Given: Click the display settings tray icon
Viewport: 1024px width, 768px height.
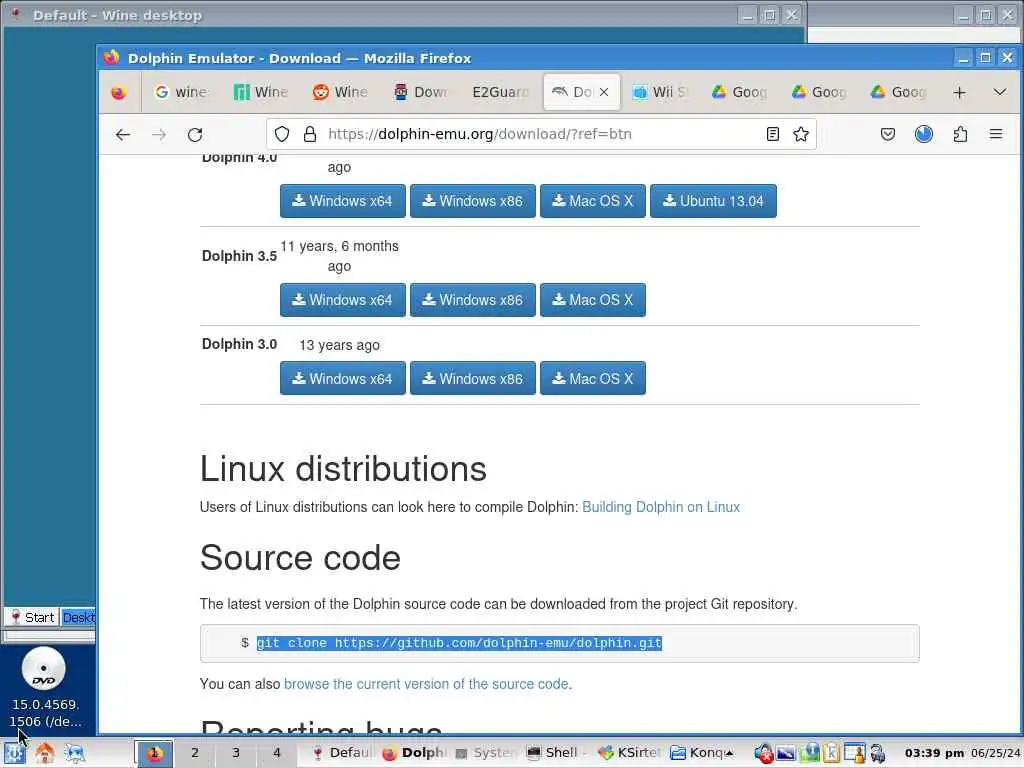Looking at the screenshot, I should click(x=786, y=753).
